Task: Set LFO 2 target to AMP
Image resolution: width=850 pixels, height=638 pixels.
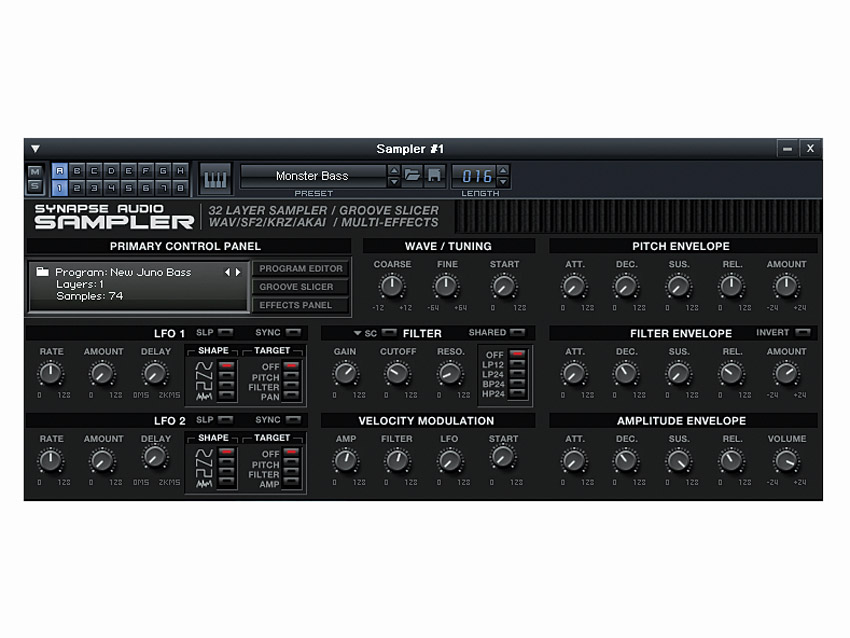Action: [292, 483]
